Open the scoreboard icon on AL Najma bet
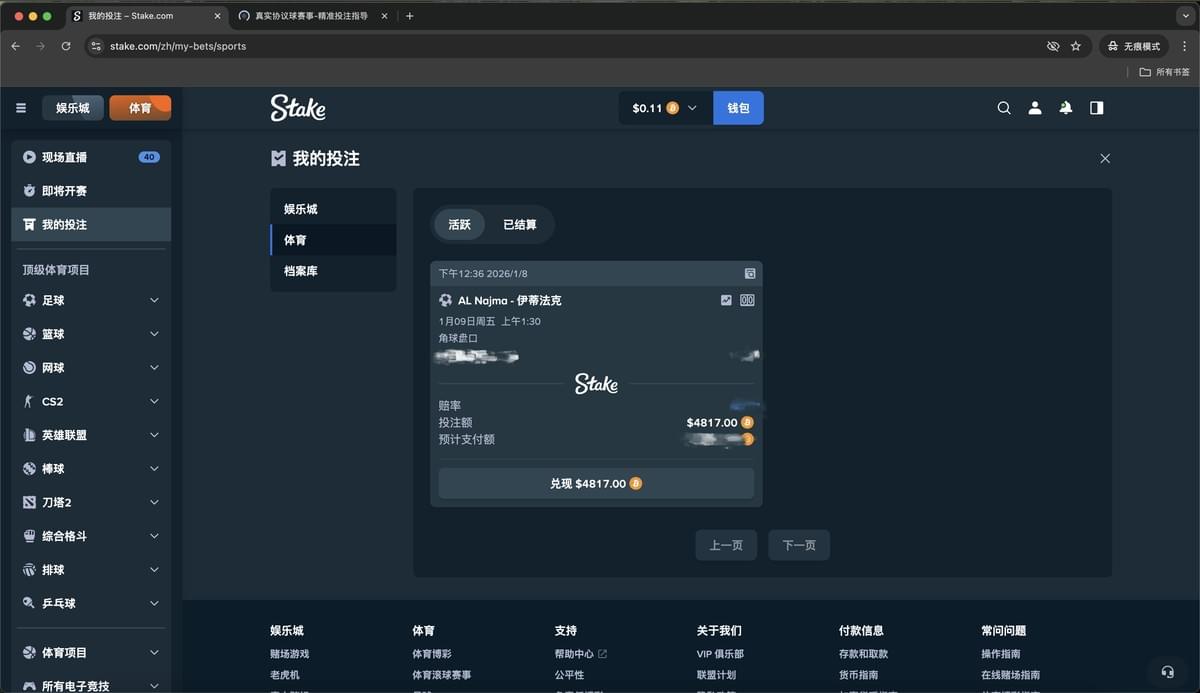 click(x=747, y=300)
